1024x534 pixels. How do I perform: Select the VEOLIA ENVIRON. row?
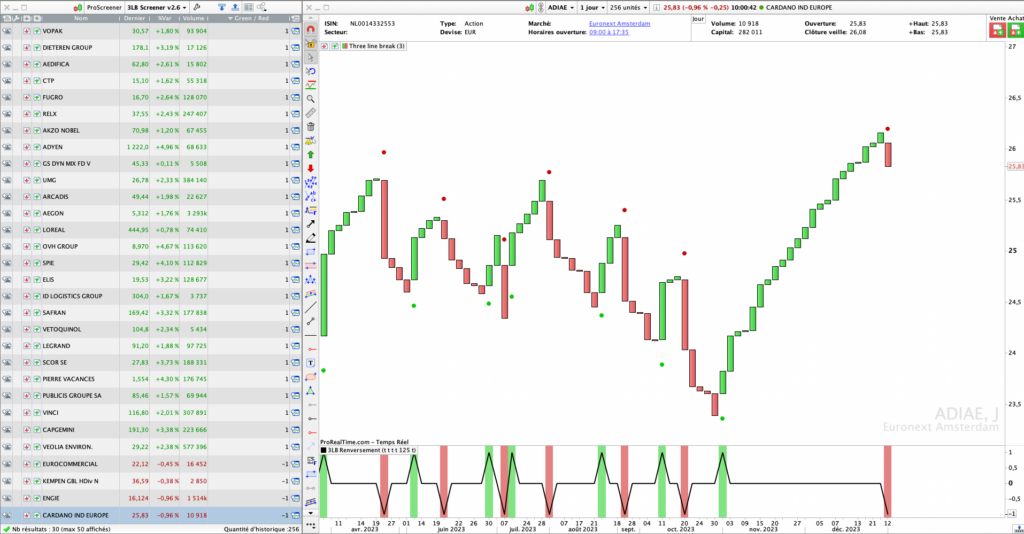(x=151, y=447)
